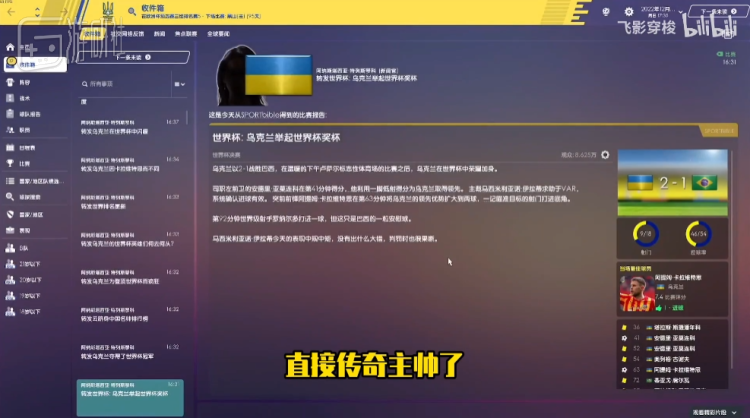Open the Scouting magnifier sidebar icon
The height and width of the screenshot is (418, 750).
click(x=10, y=197)
